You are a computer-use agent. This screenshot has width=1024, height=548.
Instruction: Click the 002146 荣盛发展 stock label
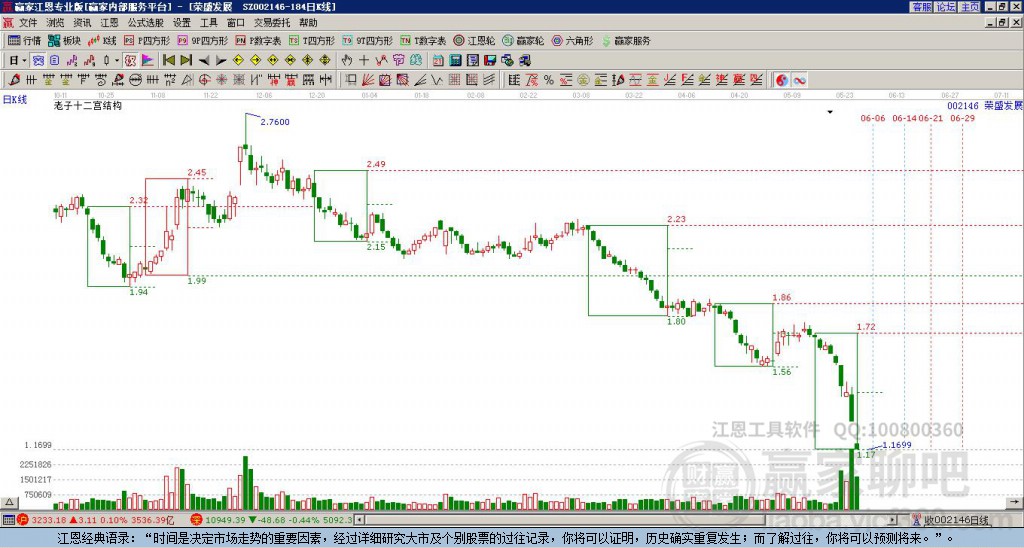pos(985,105)
